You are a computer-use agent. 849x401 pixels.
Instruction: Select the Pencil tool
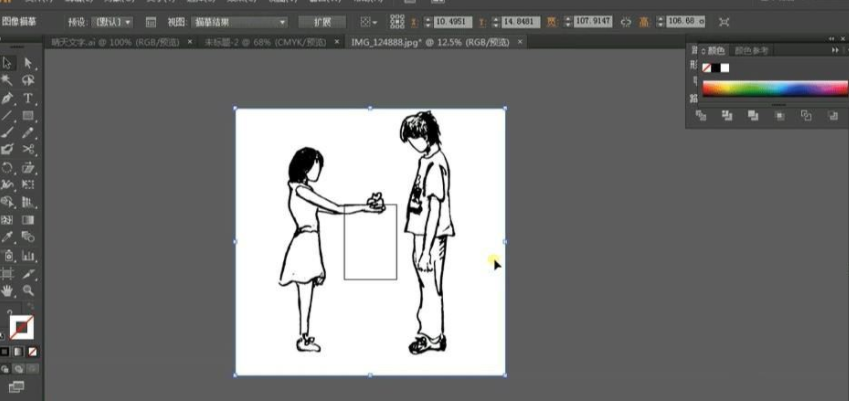pos(28,133)
